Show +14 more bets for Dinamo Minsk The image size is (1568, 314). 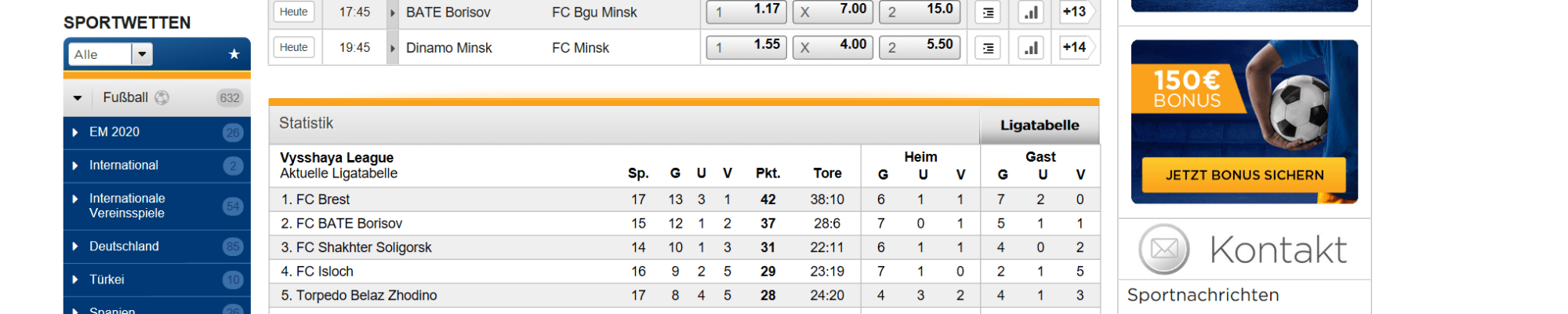point(1074,47)
